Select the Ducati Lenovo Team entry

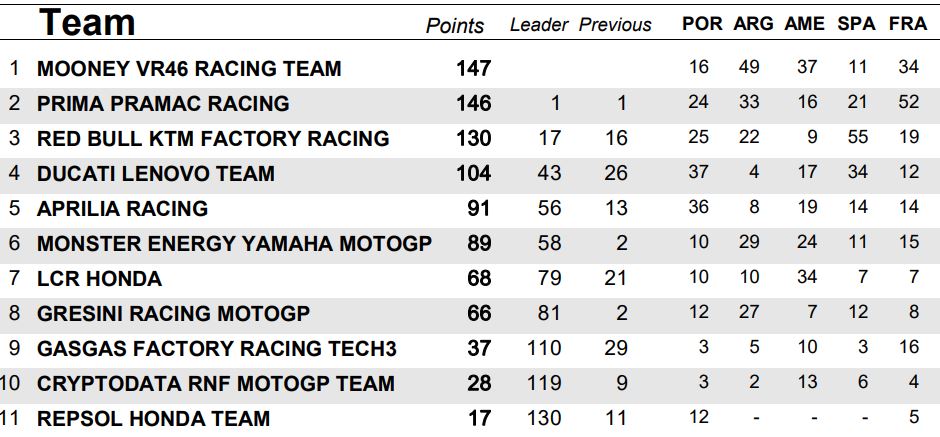(155, 174)
